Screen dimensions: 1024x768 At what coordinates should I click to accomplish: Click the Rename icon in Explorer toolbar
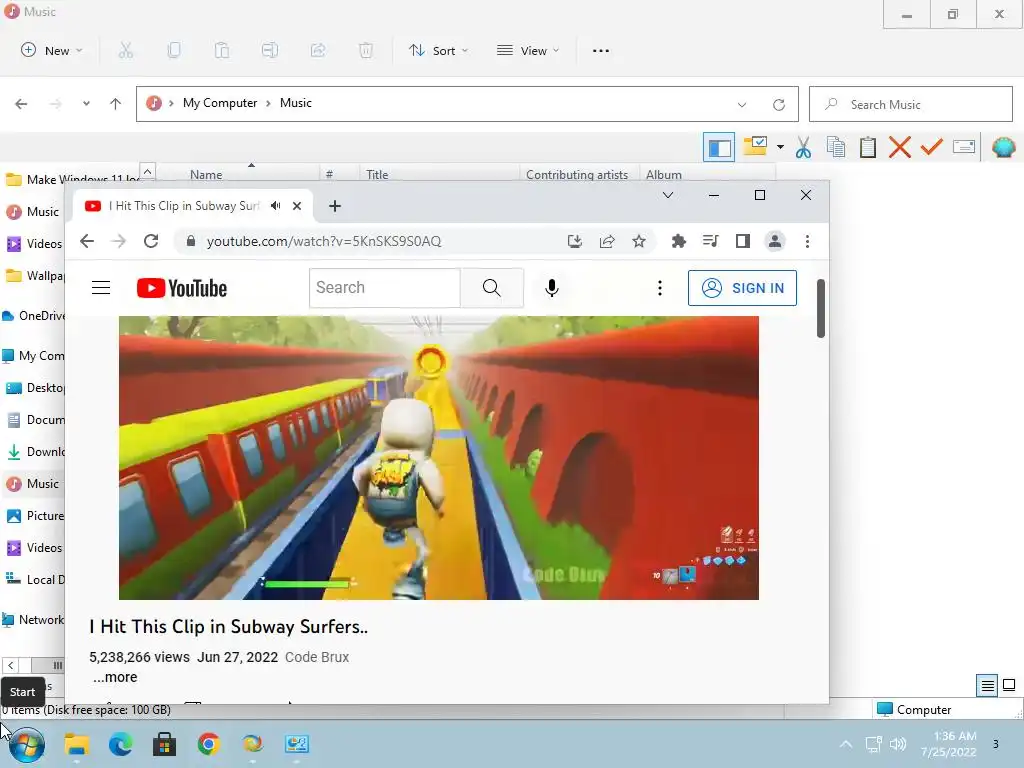click(x=270, y=50)
